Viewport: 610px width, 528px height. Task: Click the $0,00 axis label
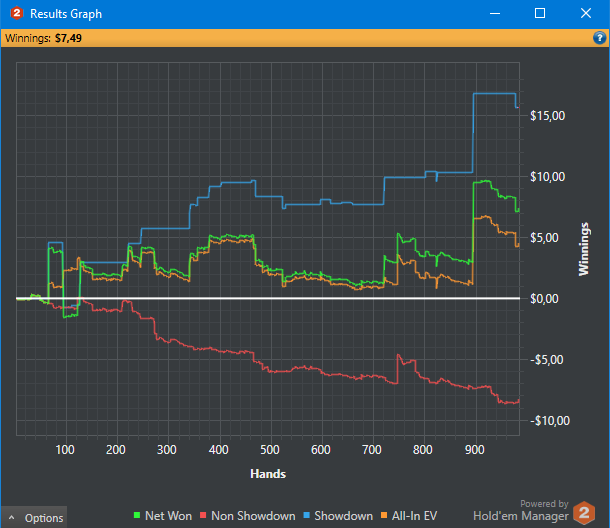click(x=544, y=298)
